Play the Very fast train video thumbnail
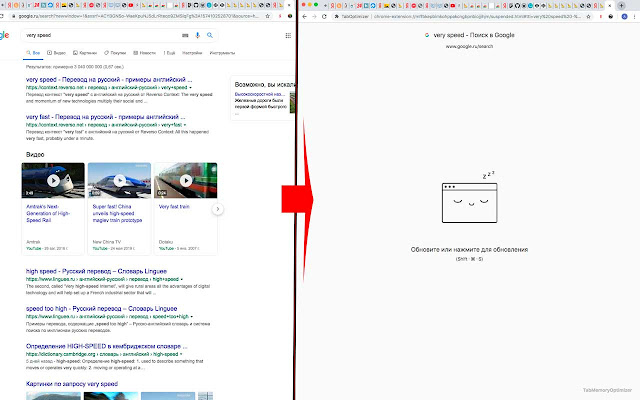640x400 pixels. tap(186, 180)
